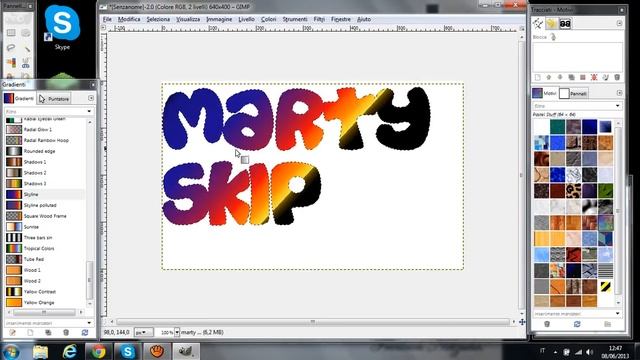The width and height of the screenshot is (640, 360).
Task: Select the Skyline polluted gradient
Action: 45,205
